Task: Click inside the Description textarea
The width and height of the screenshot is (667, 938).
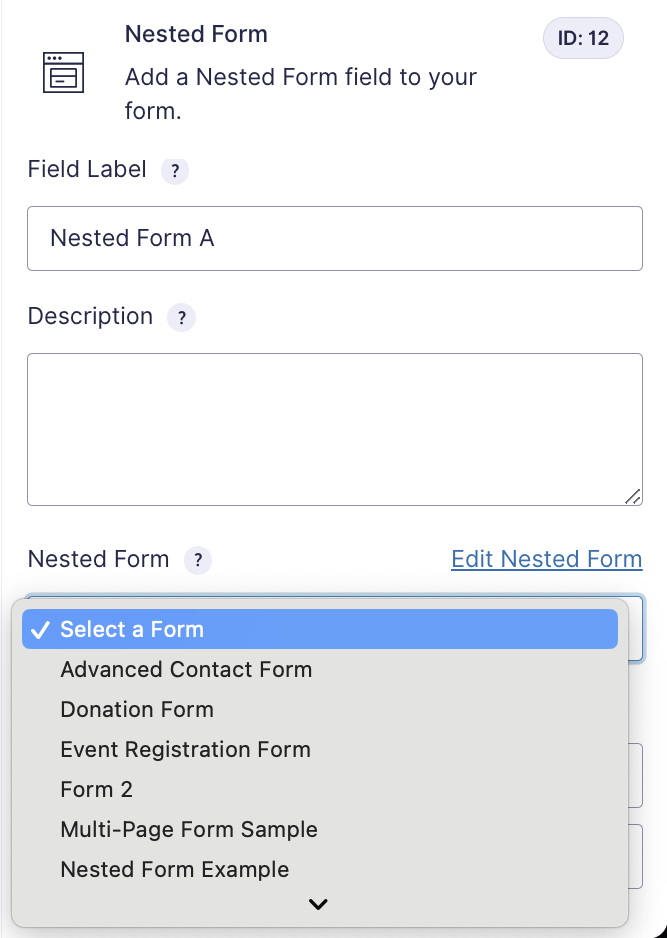Action: click(x=335, y=430)
